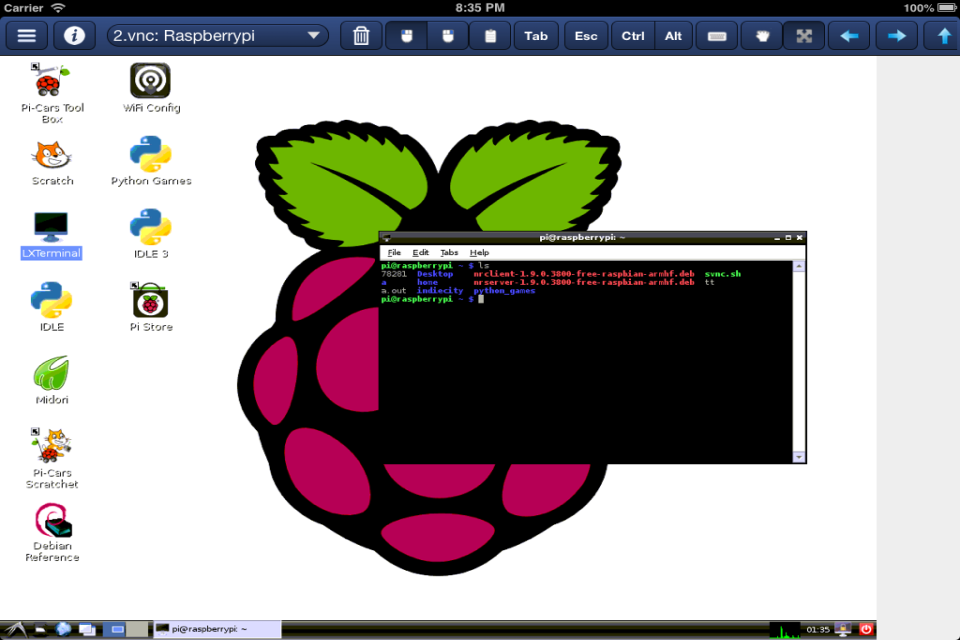Click '78281' entry in terminal output

[x=394, y=274]
